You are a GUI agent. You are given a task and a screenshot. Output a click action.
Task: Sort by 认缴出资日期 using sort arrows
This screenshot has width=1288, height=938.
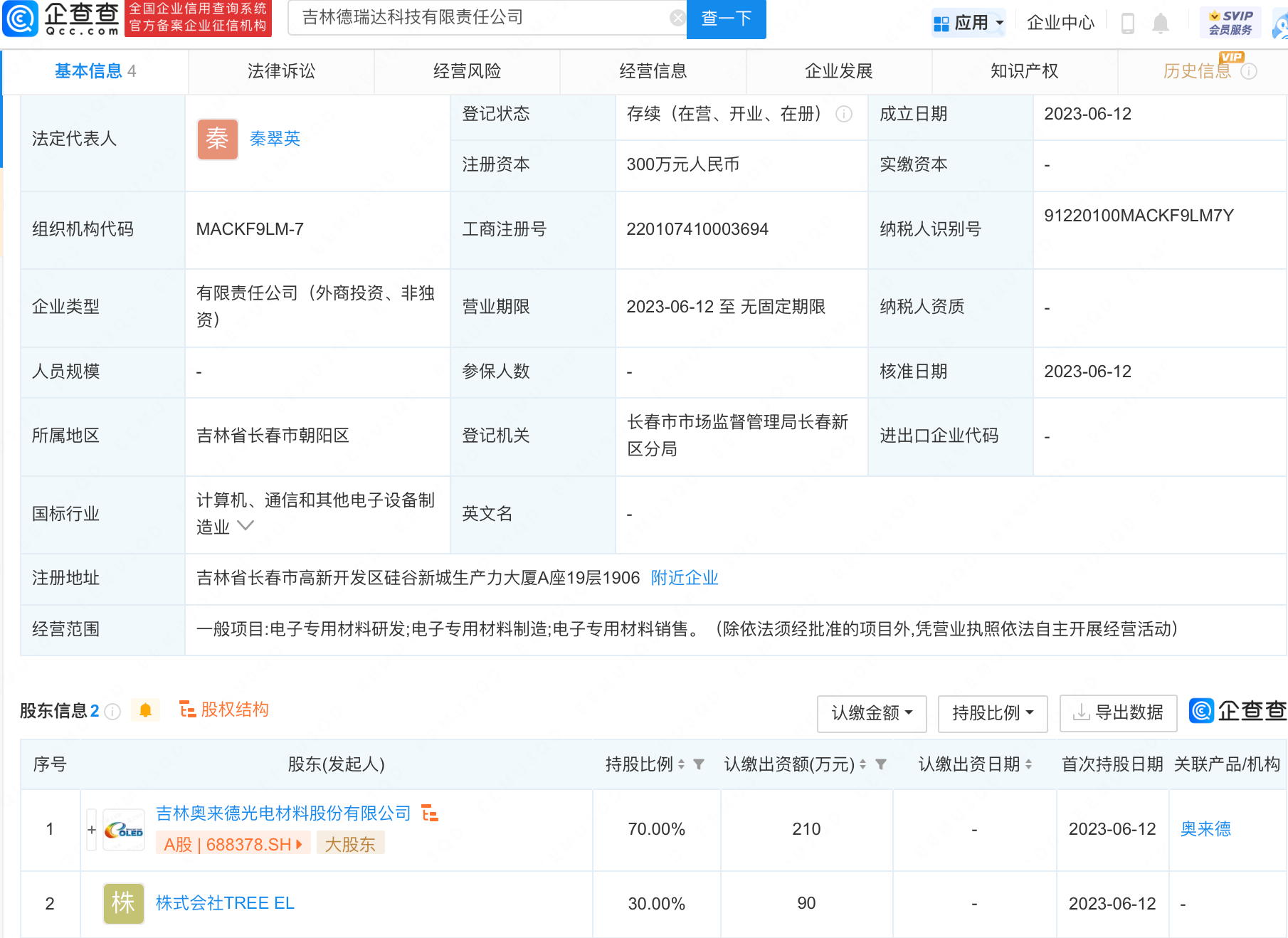coord(1028,764)
